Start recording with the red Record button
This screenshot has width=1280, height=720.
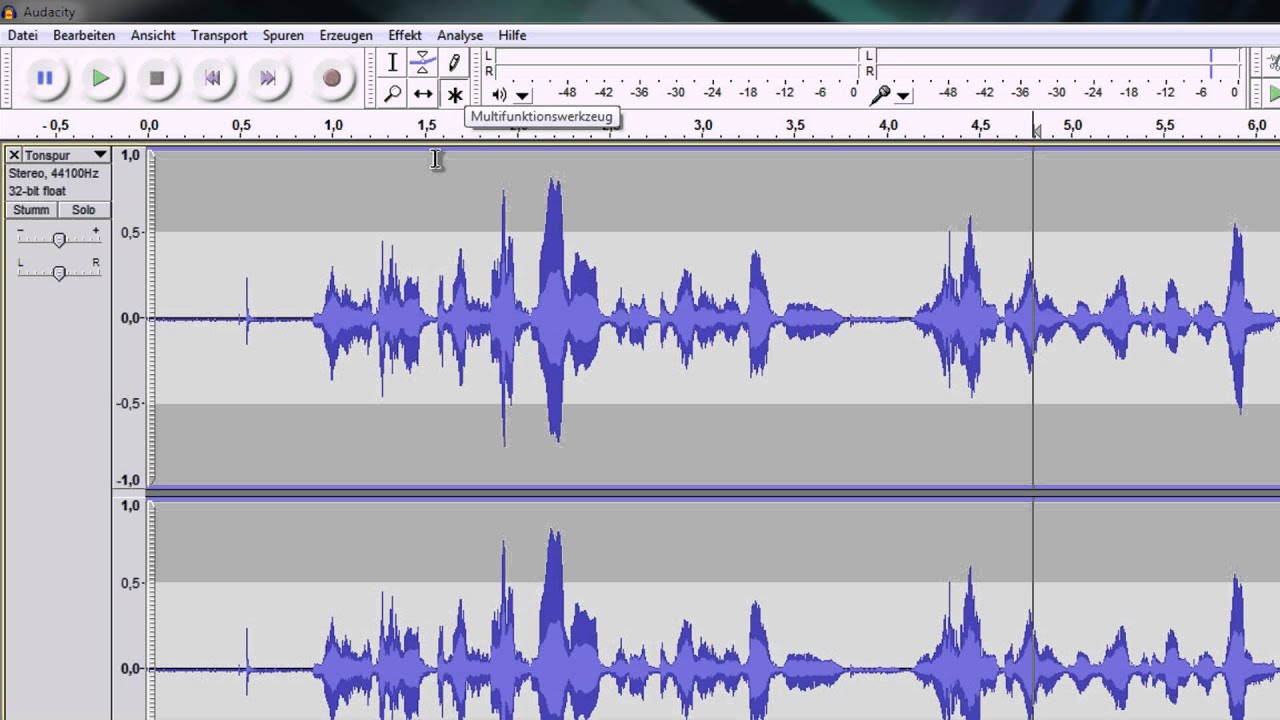coord(332,78)
